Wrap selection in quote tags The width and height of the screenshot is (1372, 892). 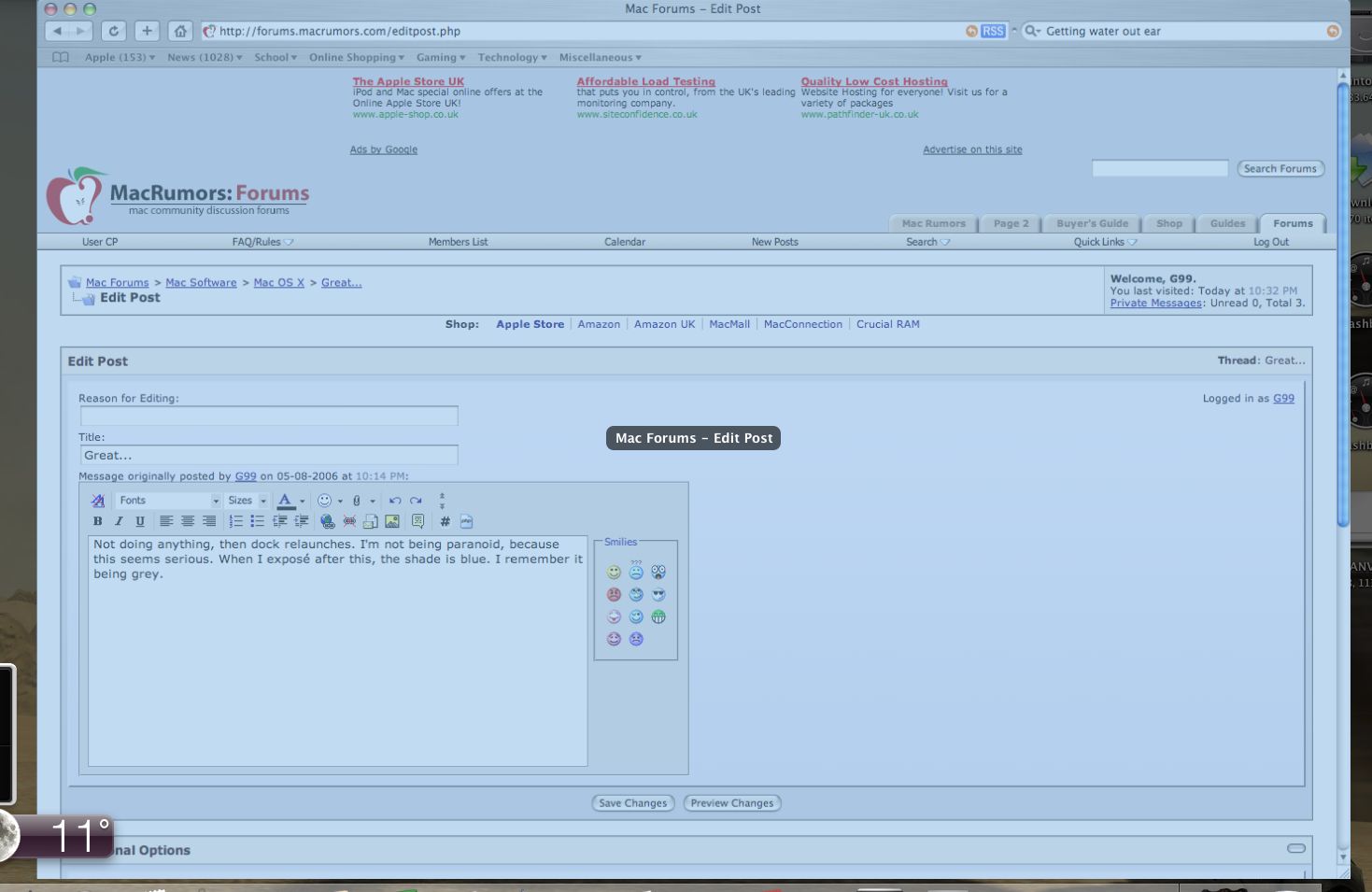[x=417, y=521]
